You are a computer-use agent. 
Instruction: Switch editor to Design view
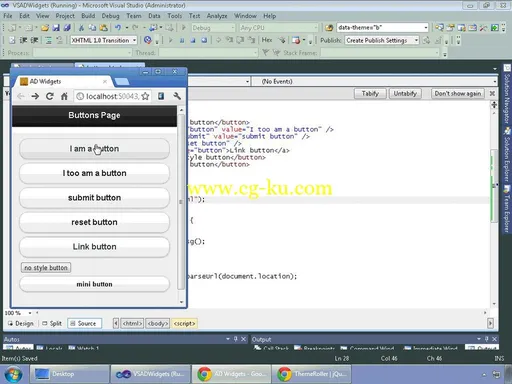pyautogui.click(x=21, y=323)
